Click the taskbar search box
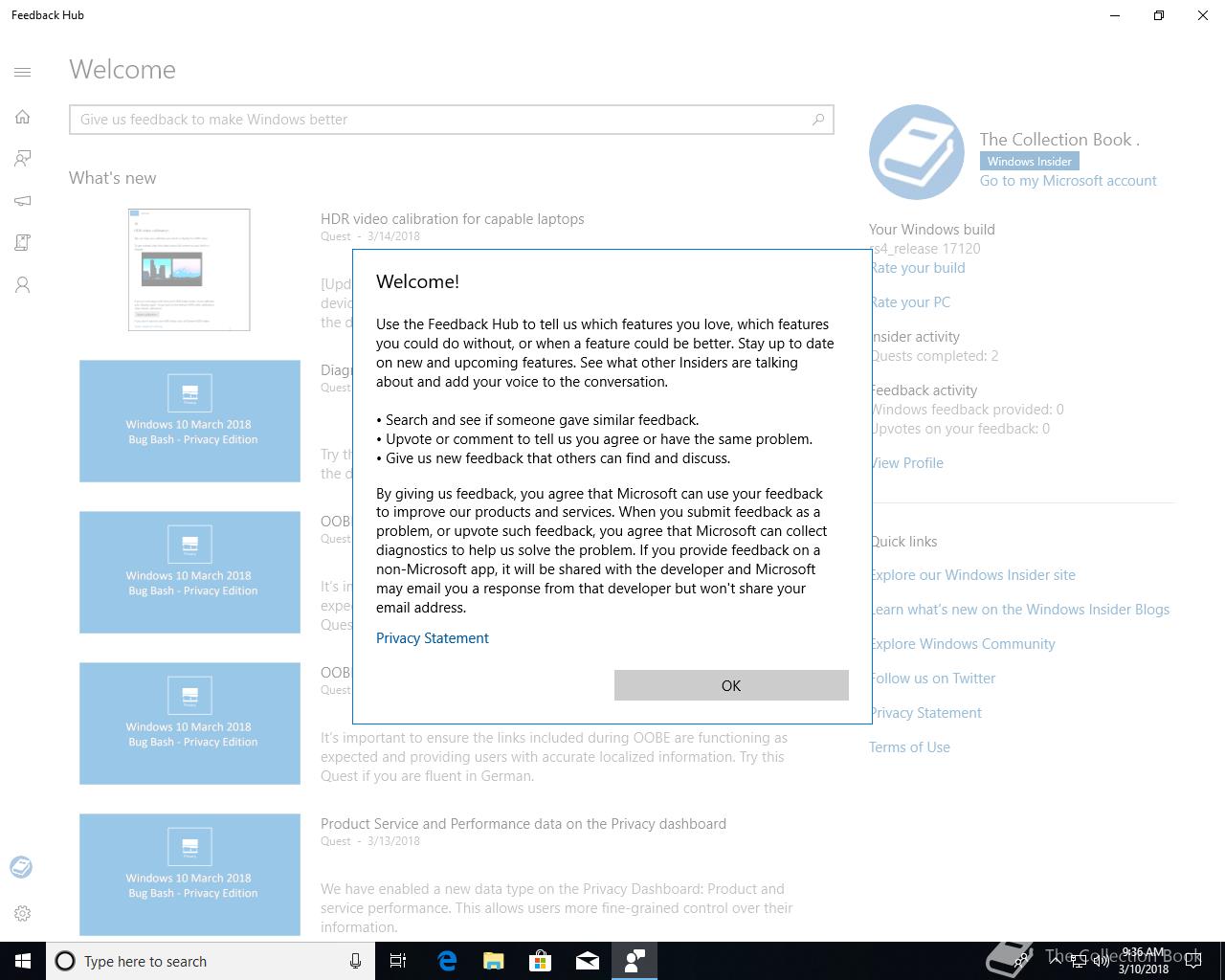 209,961
